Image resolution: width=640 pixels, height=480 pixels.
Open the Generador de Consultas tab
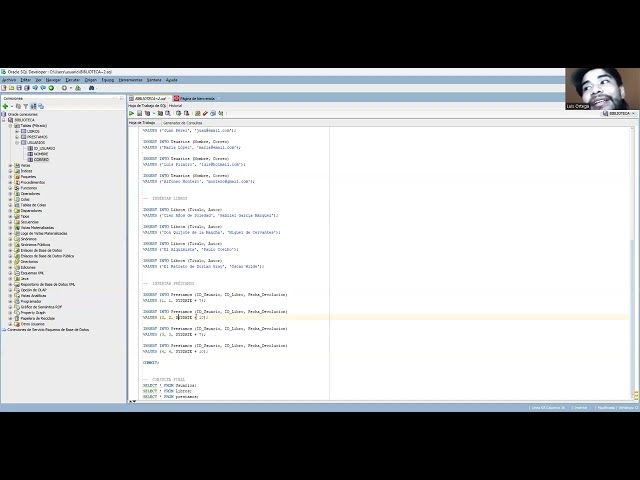coord(182,123)
